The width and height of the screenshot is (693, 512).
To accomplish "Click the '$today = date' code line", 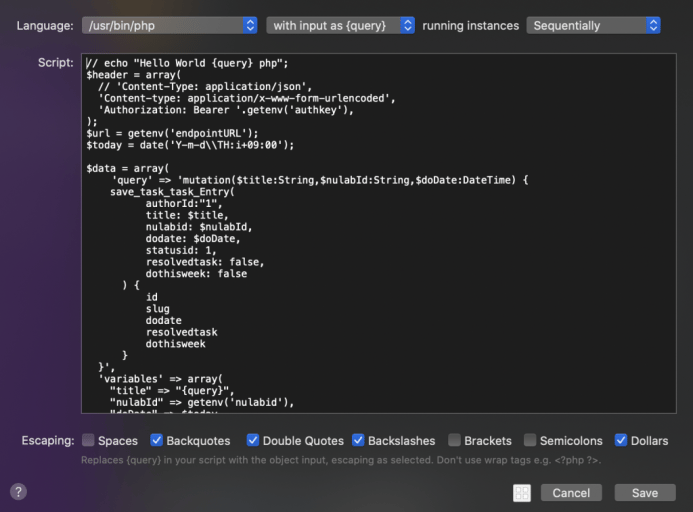I will coord(190,145).
